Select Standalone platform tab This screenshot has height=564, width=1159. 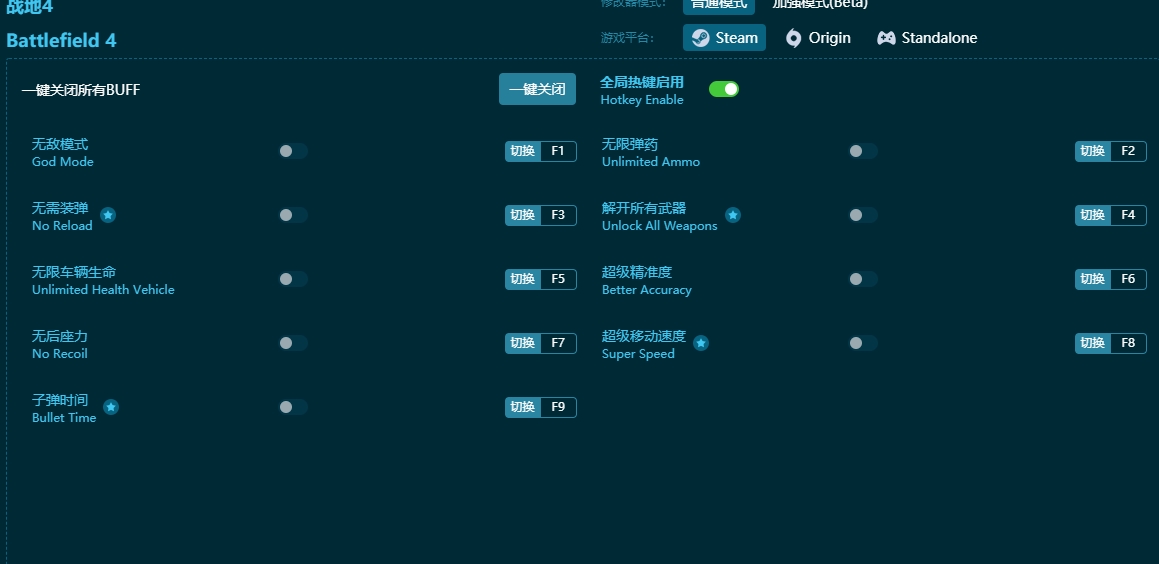point(927,38)
